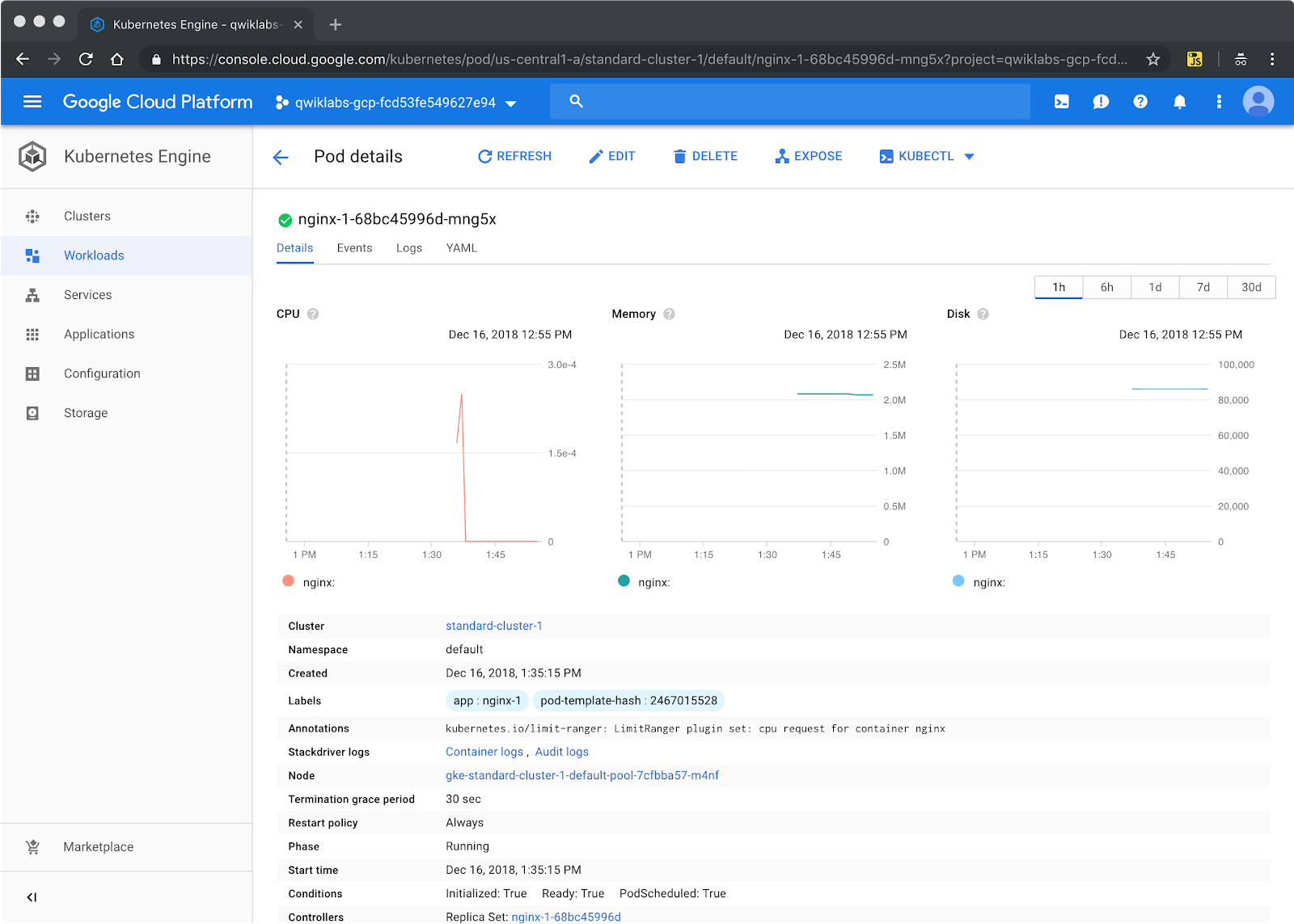Collapse the sidebar with the bottom arrow
Screen dimensions: 1294x924
[32, 897]
